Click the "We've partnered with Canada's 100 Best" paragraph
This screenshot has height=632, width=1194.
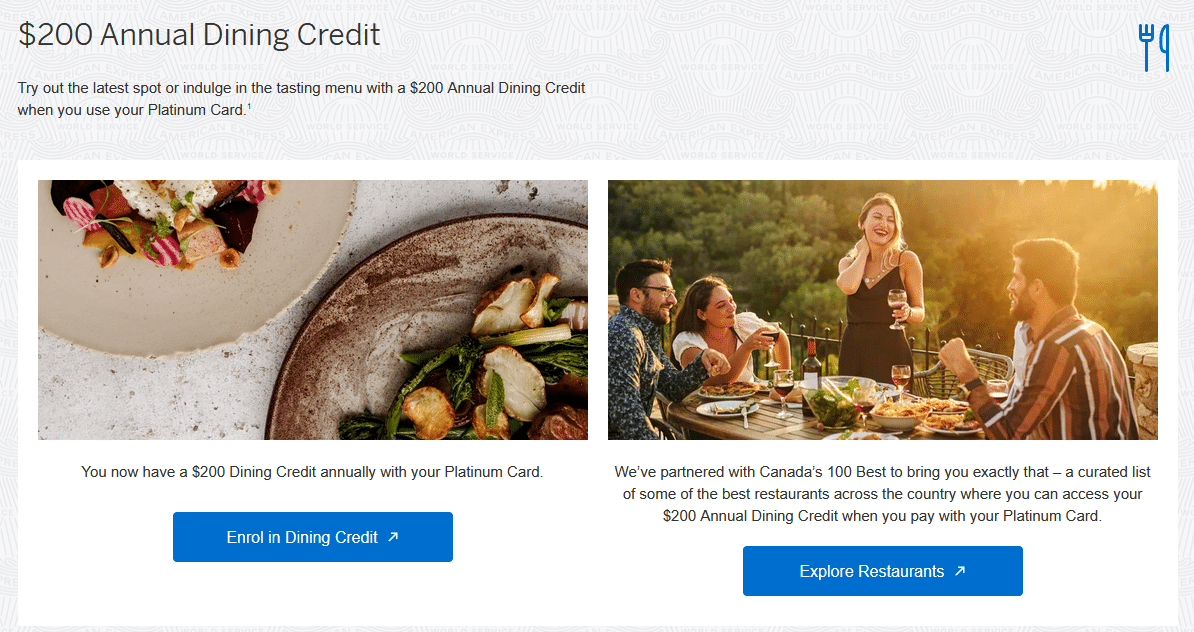tap(882, 494)
